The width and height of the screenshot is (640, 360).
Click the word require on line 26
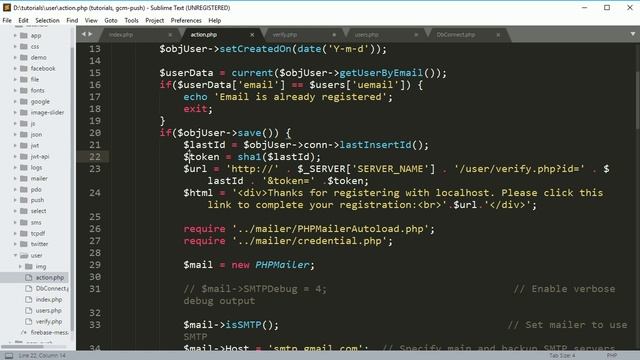(x=204, y=229)
